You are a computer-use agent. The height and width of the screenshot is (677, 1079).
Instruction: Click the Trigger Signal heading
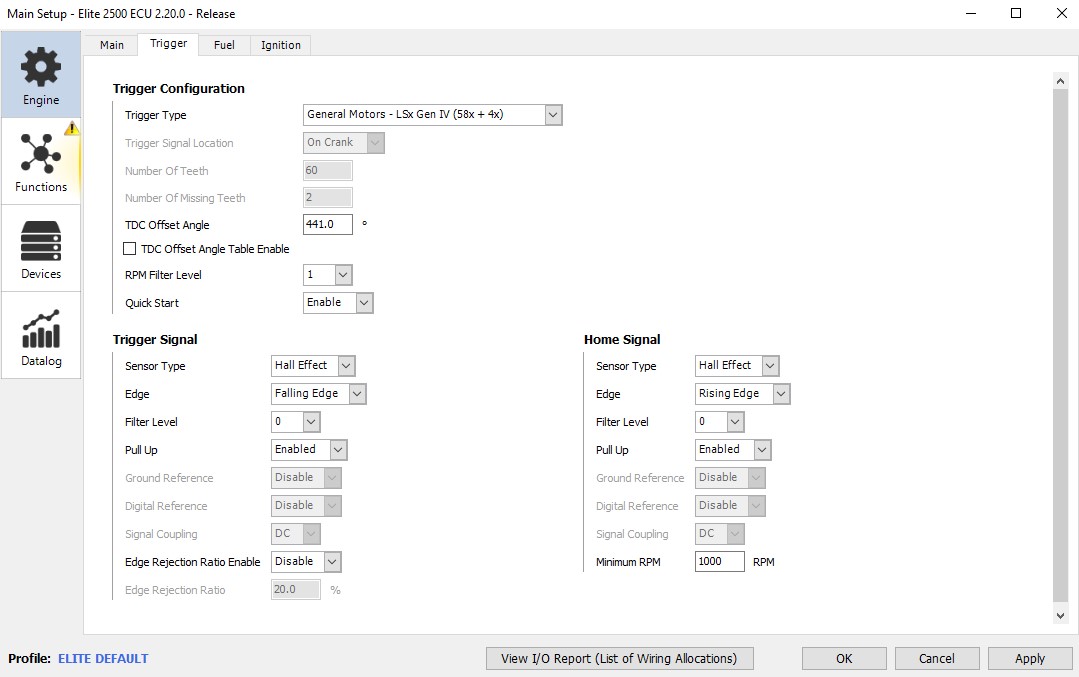155,340
